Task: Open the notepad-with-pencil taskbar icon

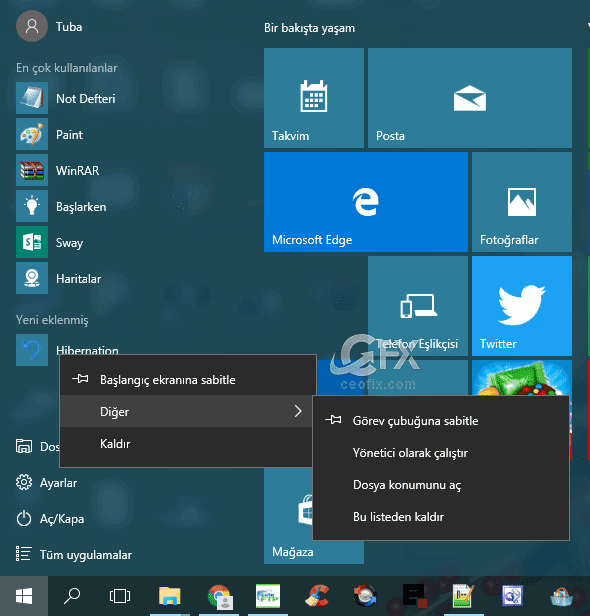Action: [464, 596]
